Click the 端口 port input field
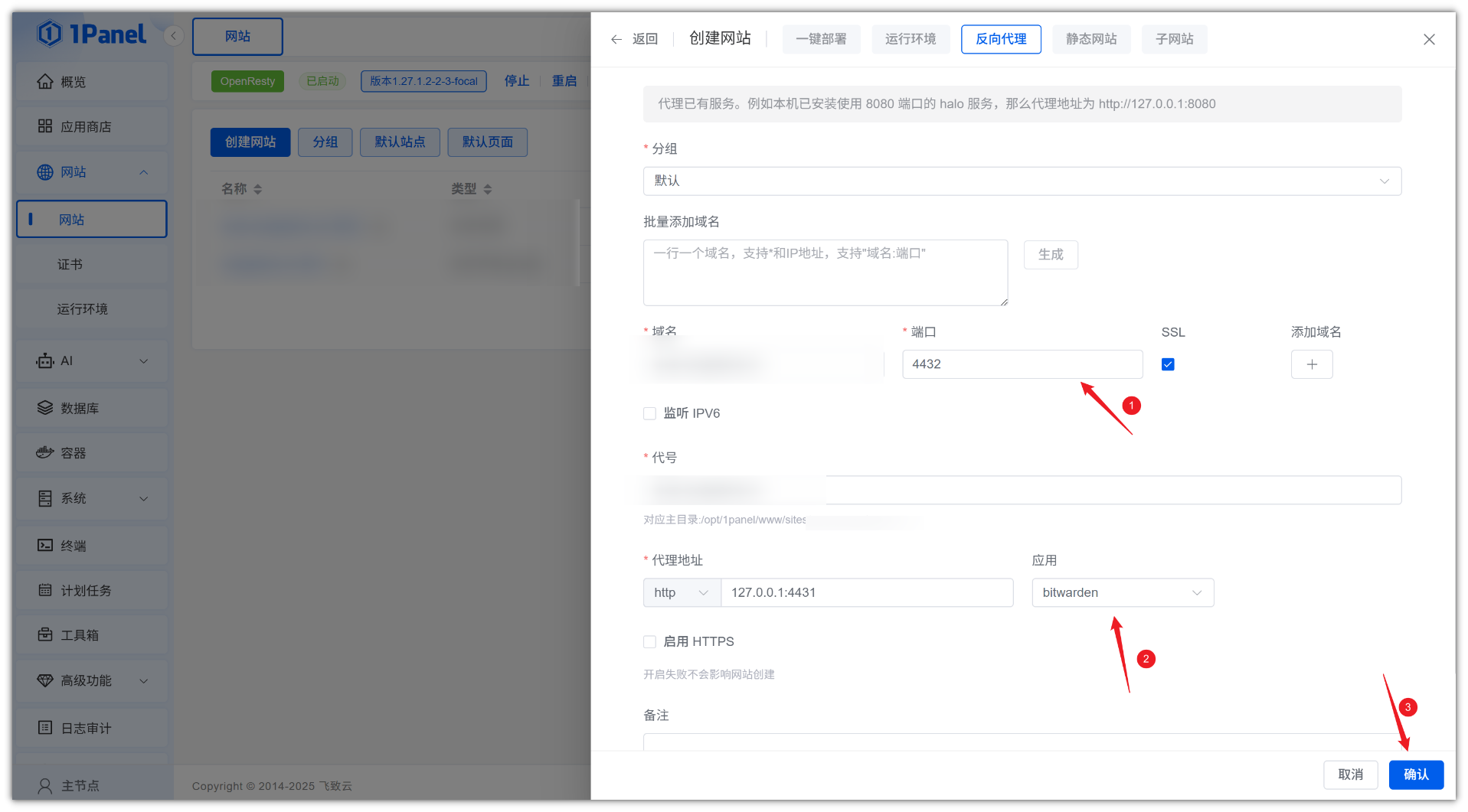 coord(1022,364)
